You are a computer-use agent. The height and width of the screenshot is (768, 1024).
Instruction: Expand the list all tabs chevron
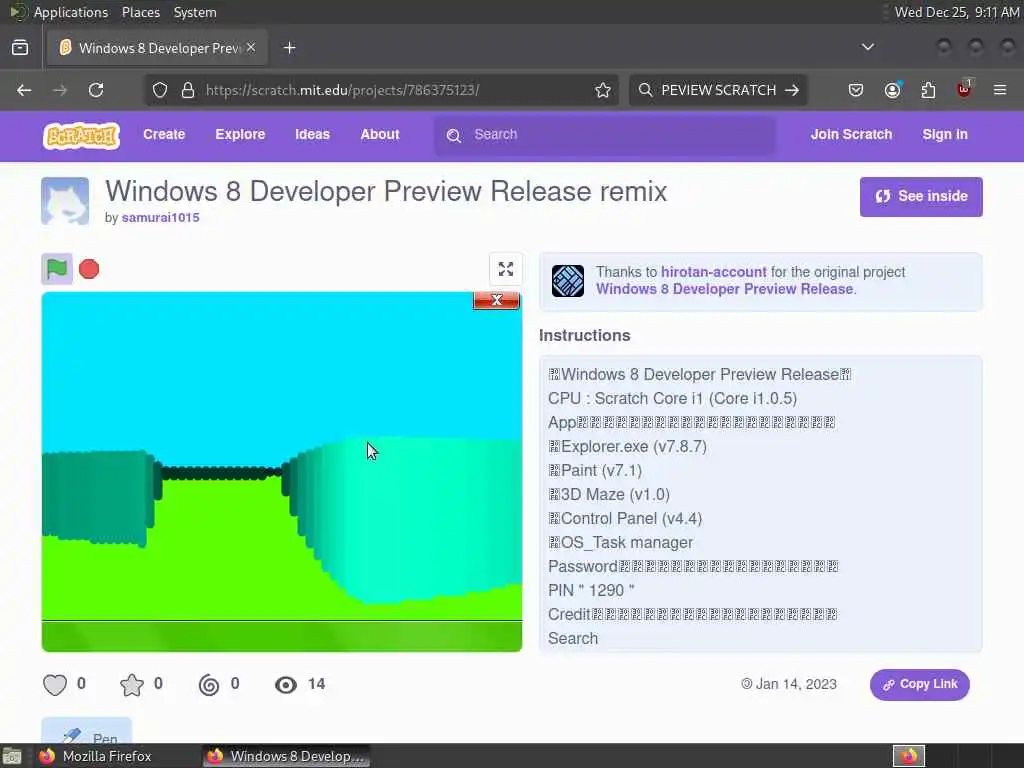coord(868,47)
